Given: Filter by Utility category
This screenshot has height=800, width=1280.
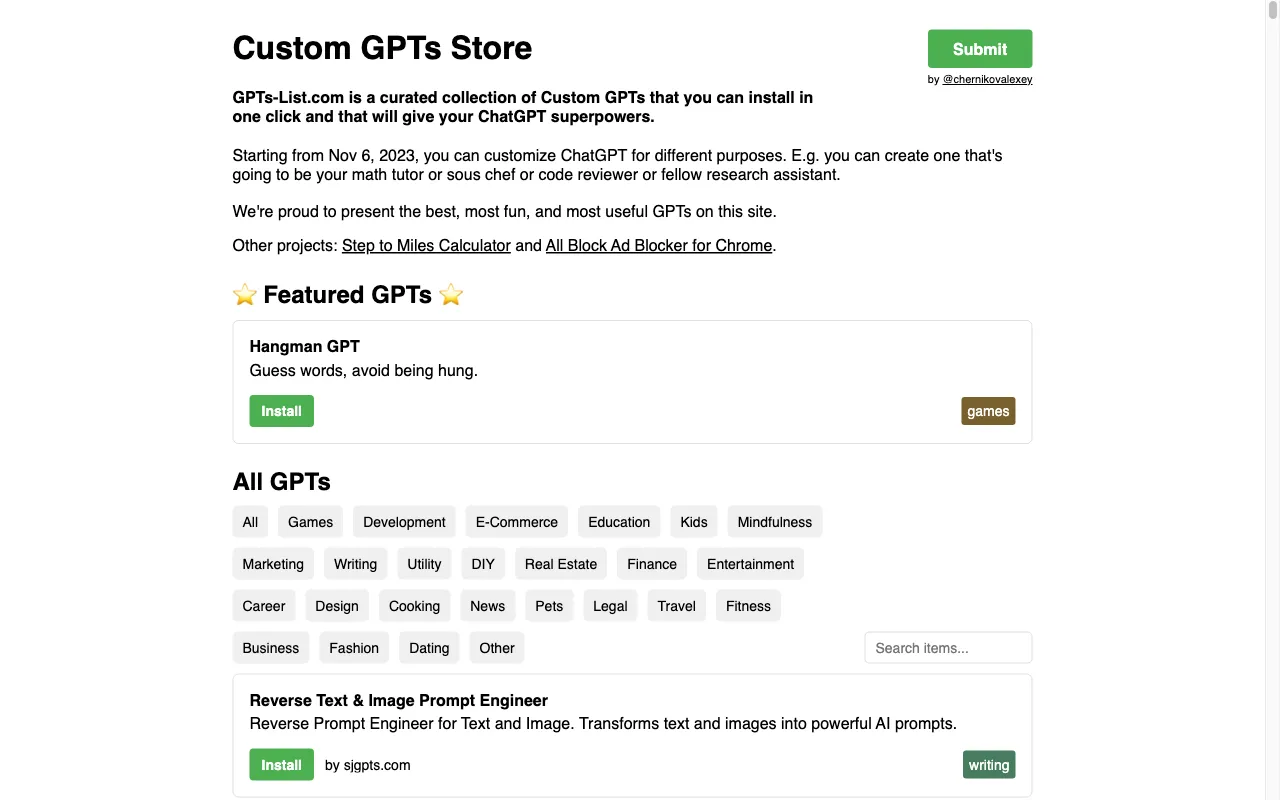Looking at the screenshot, I should tap(424, 564).
